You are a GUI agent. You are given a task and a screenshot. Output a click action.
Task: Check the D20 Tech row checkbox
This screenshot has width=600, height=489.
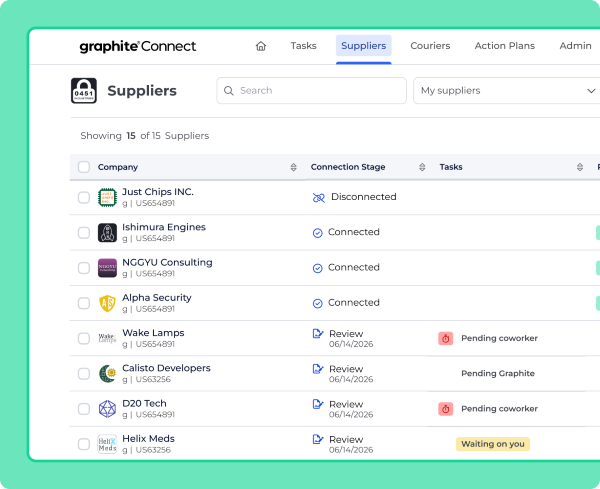[x=84, y=409]
